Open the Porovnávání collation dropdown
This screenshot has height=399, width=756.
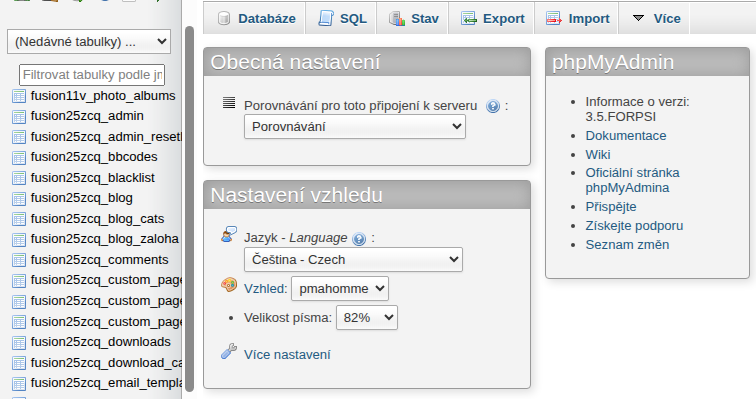click(354, 127)
